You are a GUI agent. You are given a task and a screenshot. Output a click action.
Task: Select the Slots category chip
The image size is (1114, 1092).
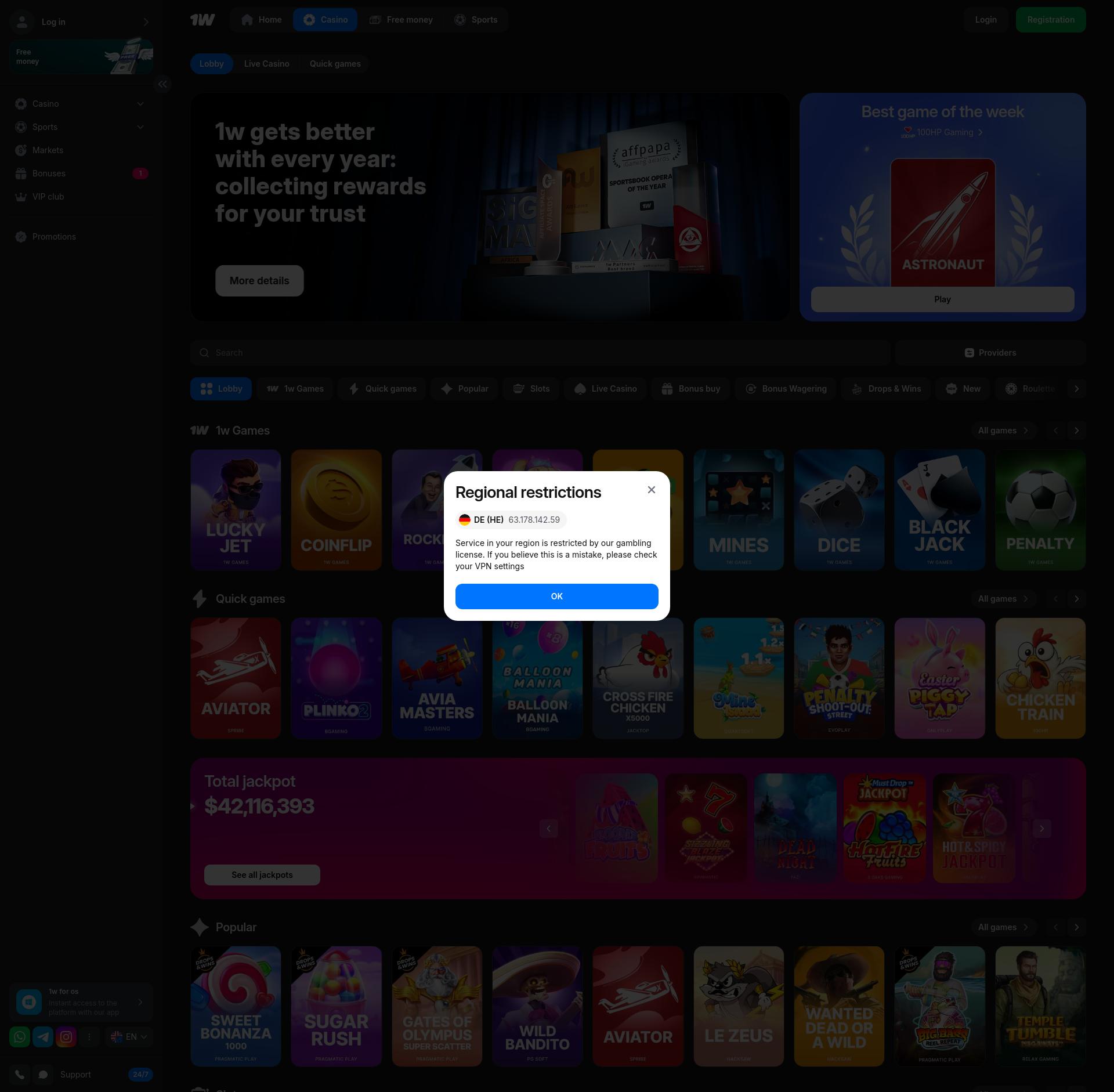pos(531,389)
